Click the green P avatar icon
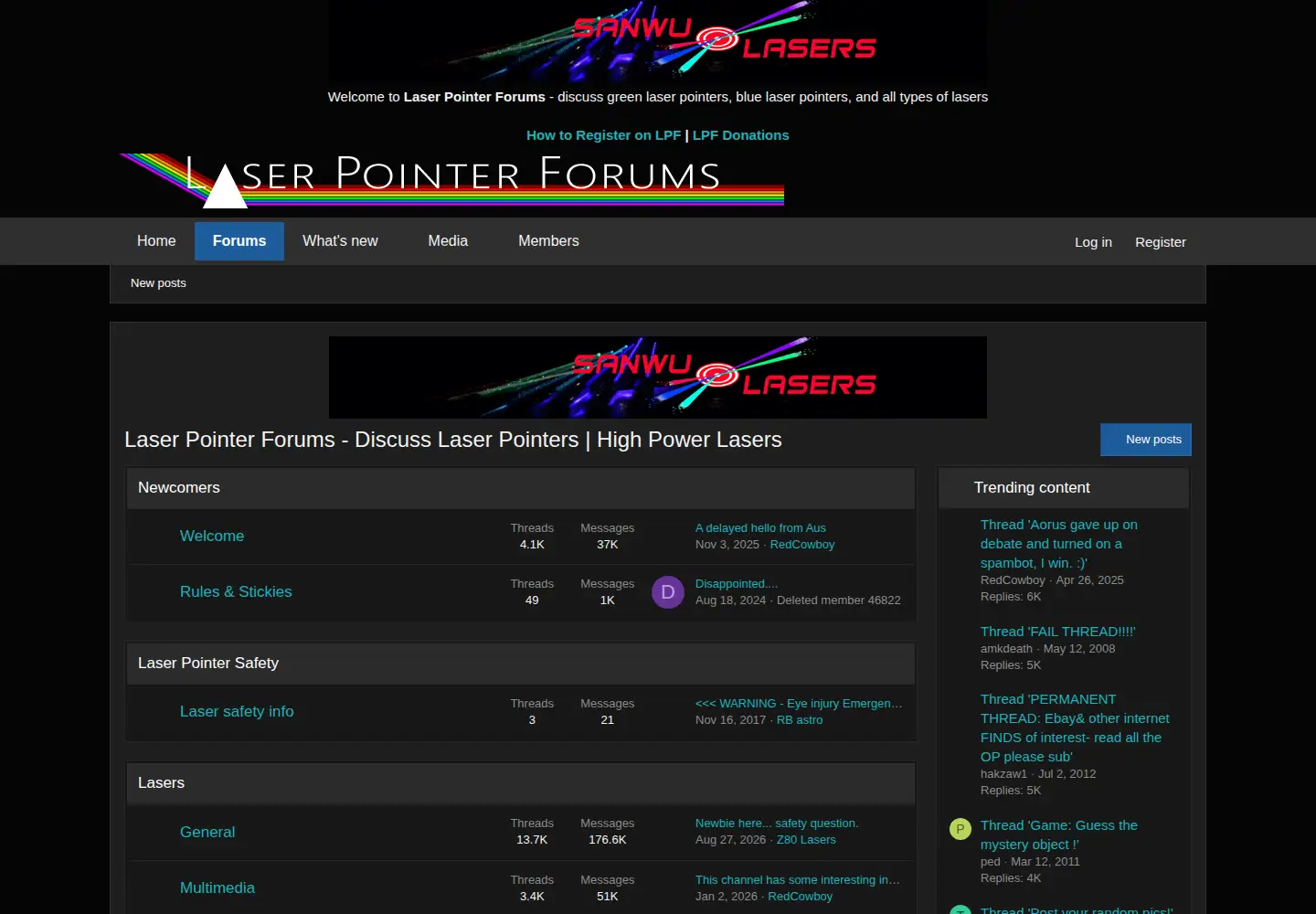Image resolution: width=1316 pixels, height=914 pixels. (960, 829)
